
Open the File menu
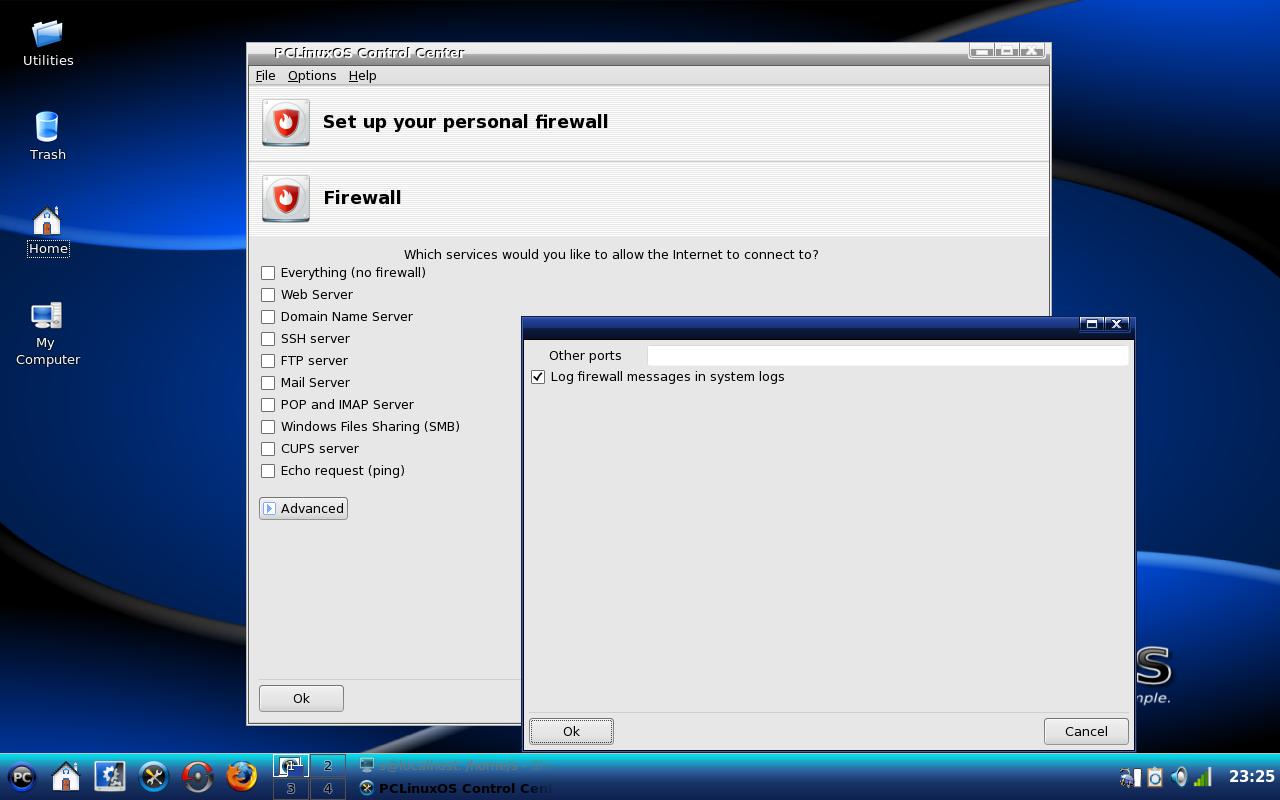[265, 76]
